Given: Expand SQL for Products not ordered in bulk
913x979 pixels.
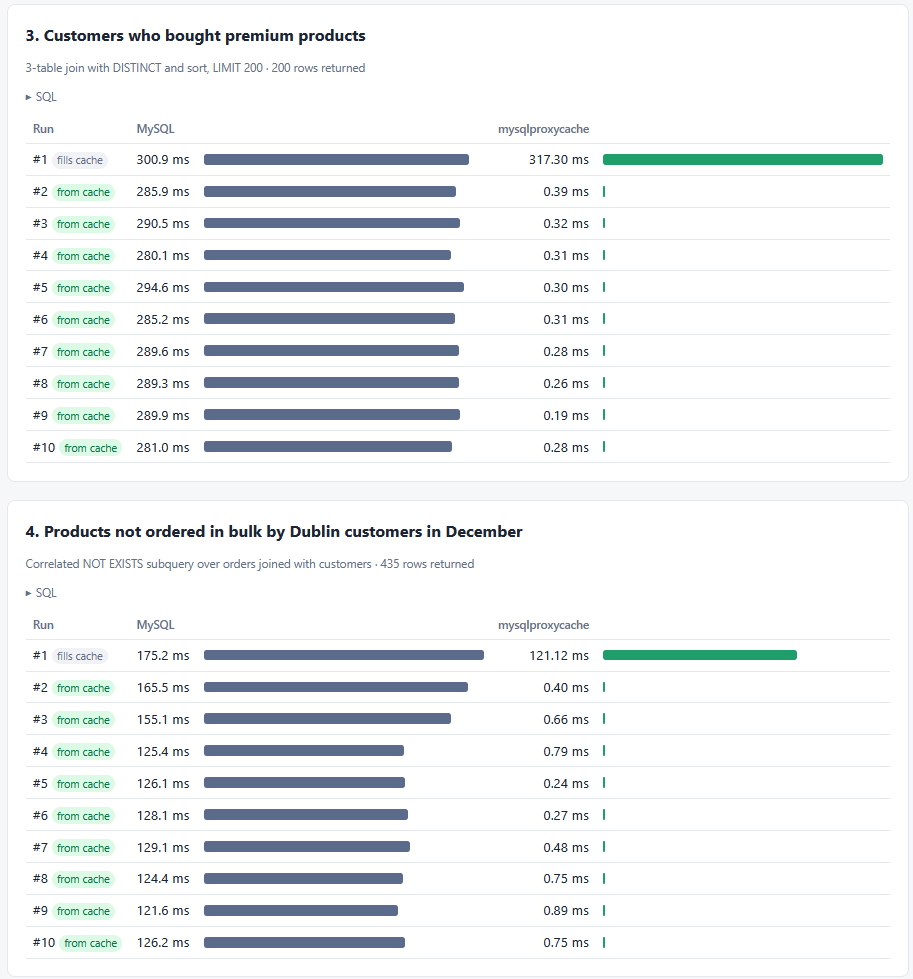Looking at the screenshot, I should click(41, 593).
